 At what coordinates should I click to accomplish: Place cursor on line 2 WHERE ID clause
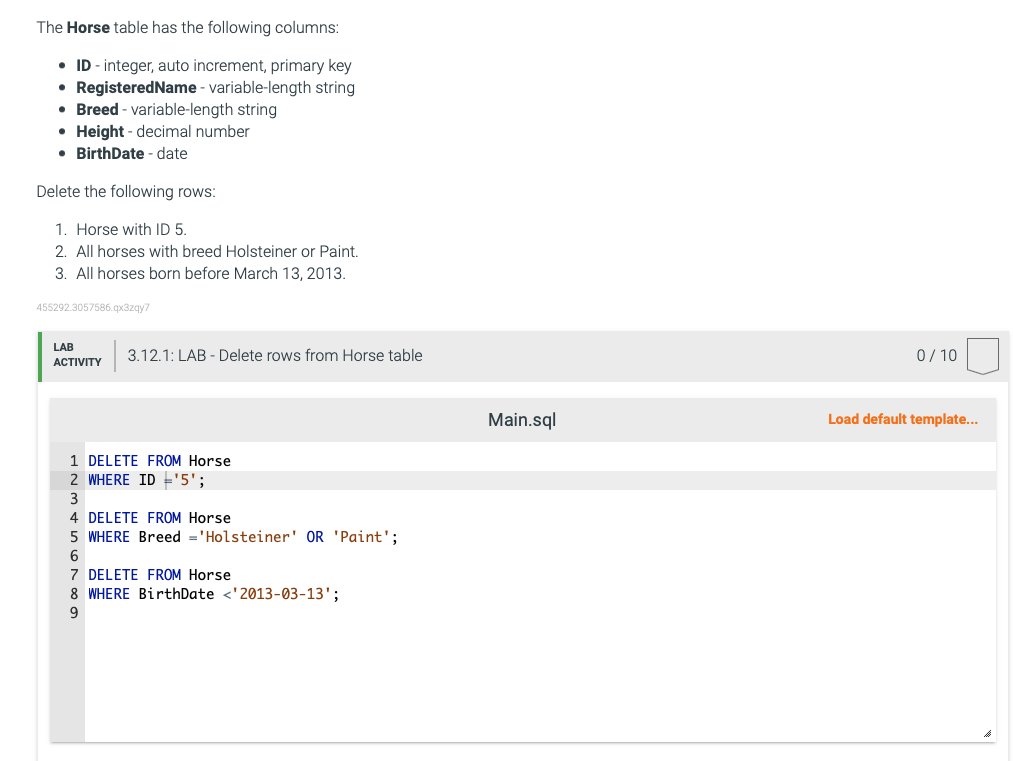point(146,480)
